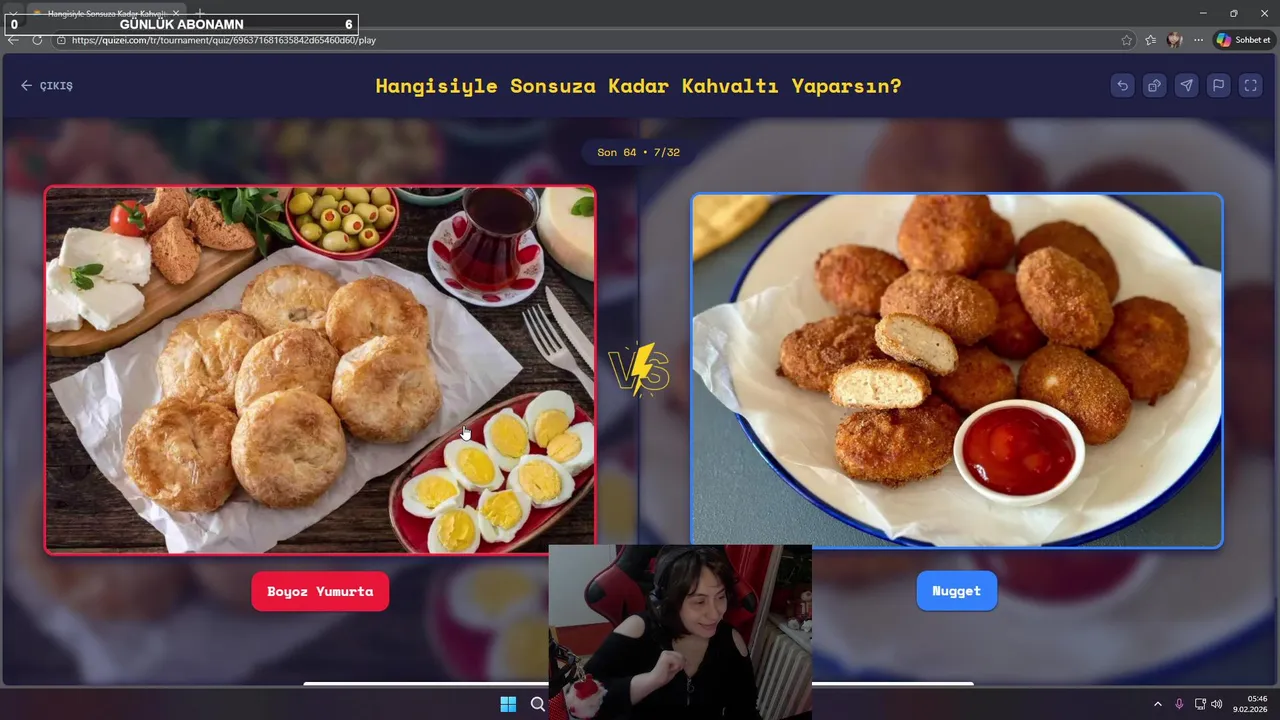Click the quiz title 'Hangisiyle Sonsuza Kadar Kahvaltı Yaparsın?'
Image resolution: width=1280 pixels, height=720 pixels.
coord(638,86)
